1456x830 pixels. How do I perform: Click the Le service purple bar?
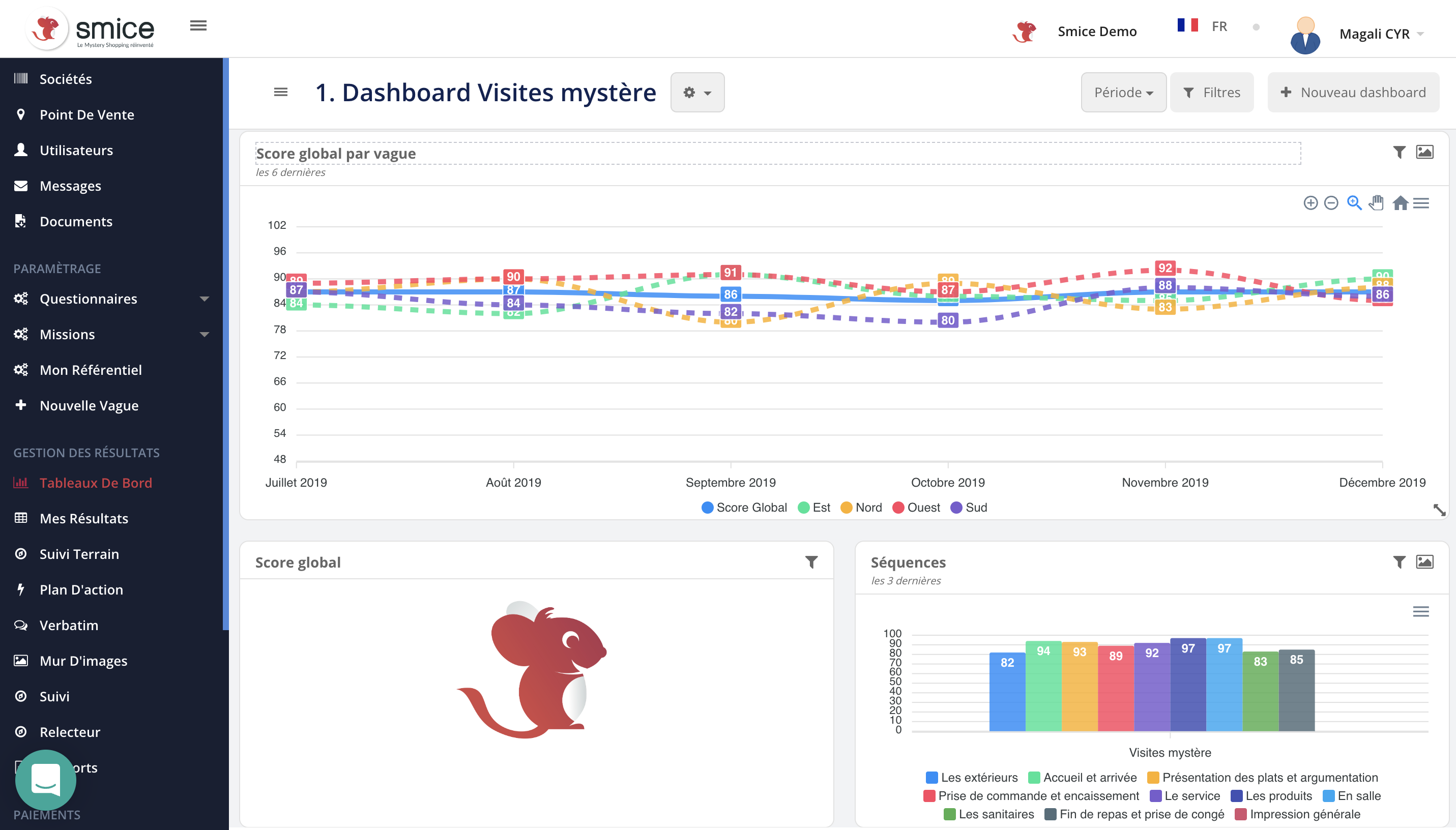pos(1152,690)
